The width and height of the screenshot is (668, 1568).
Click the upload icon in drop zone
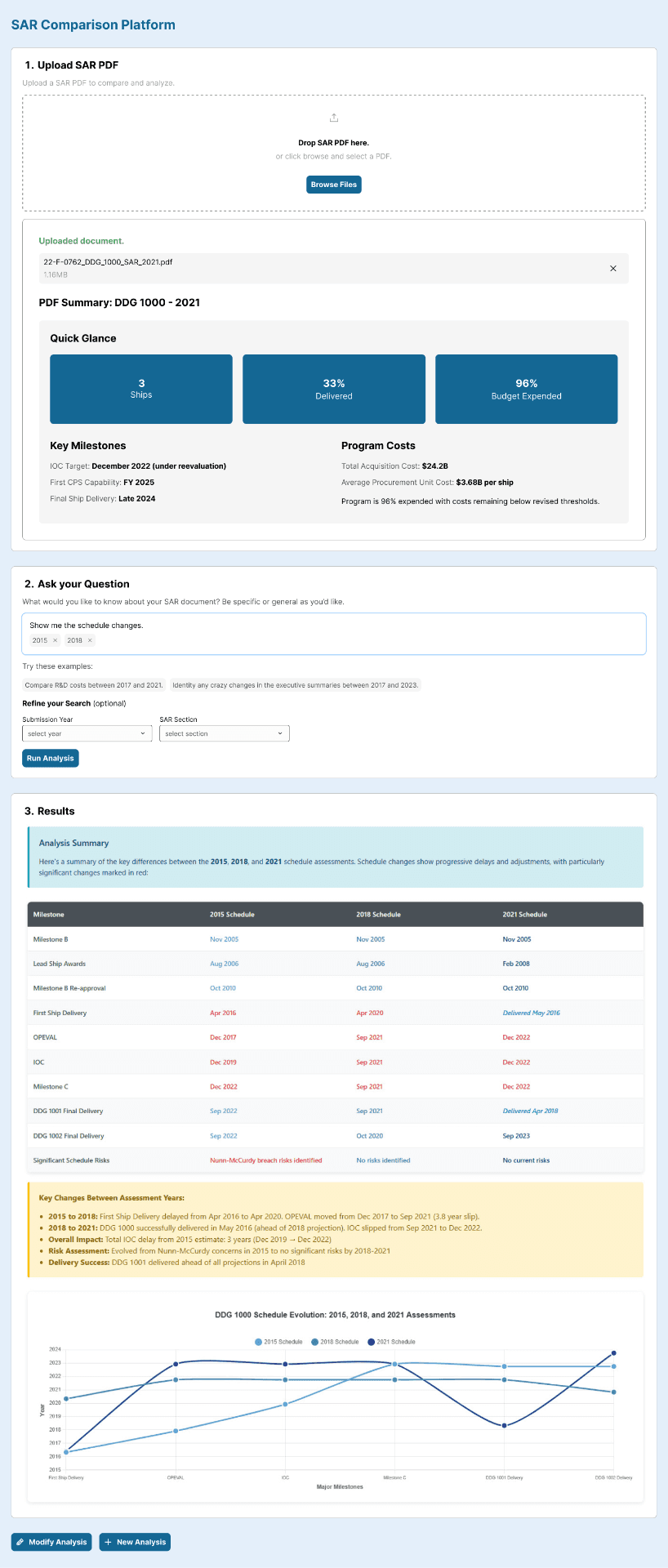point(334,118)
